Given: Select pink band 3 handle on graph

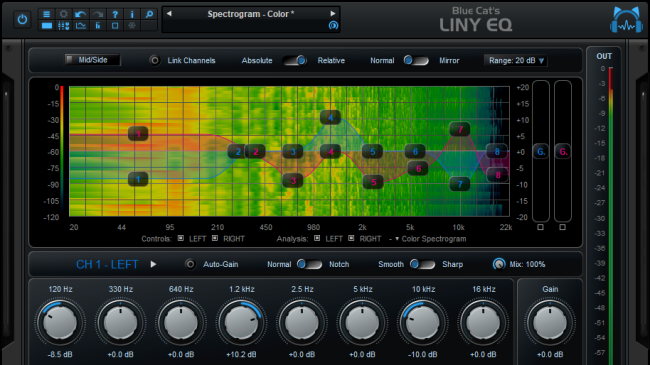Looking at the screenshot, I should 293,180.
